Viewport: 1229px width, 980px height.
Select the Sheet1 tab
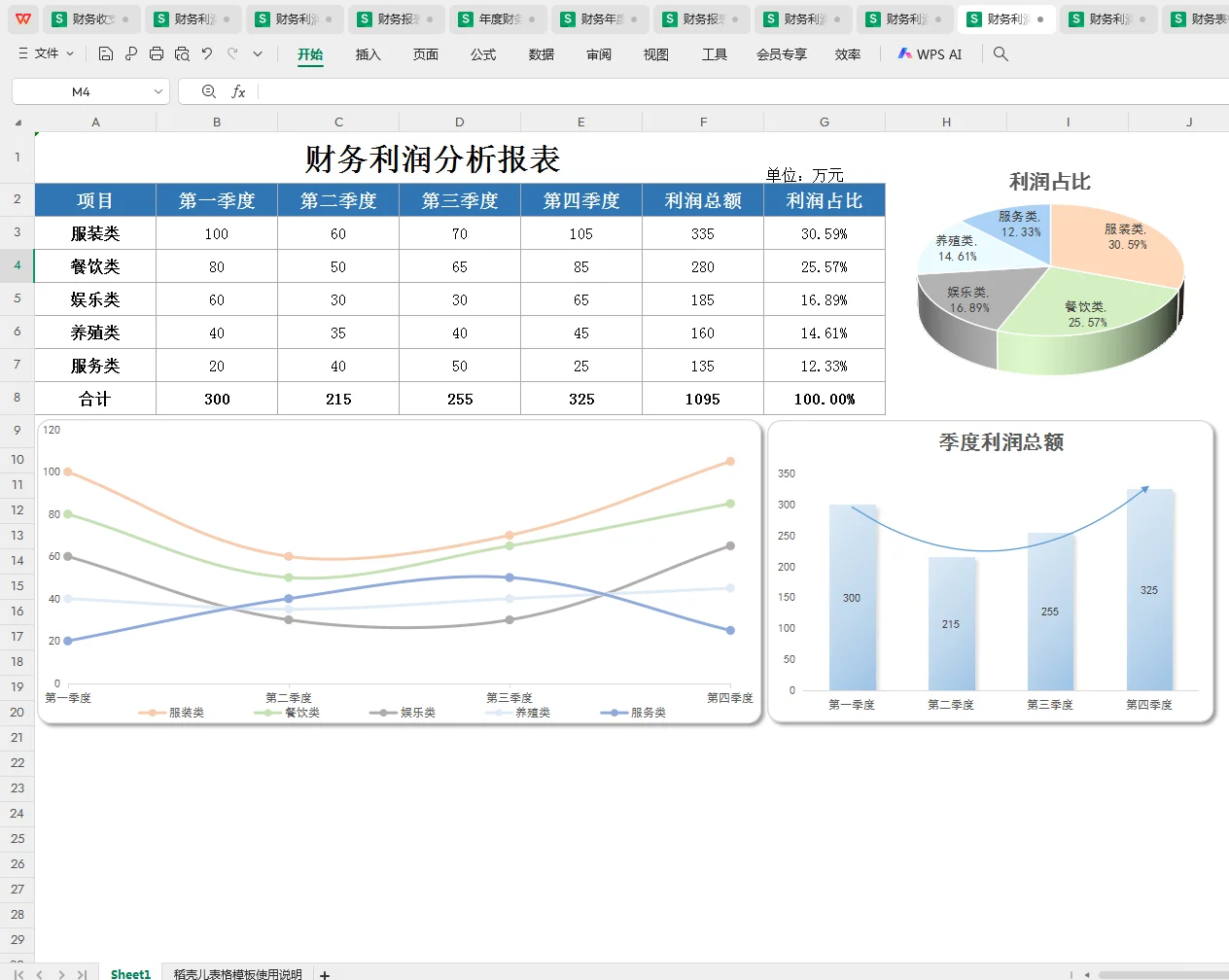(x=129, y=973)
